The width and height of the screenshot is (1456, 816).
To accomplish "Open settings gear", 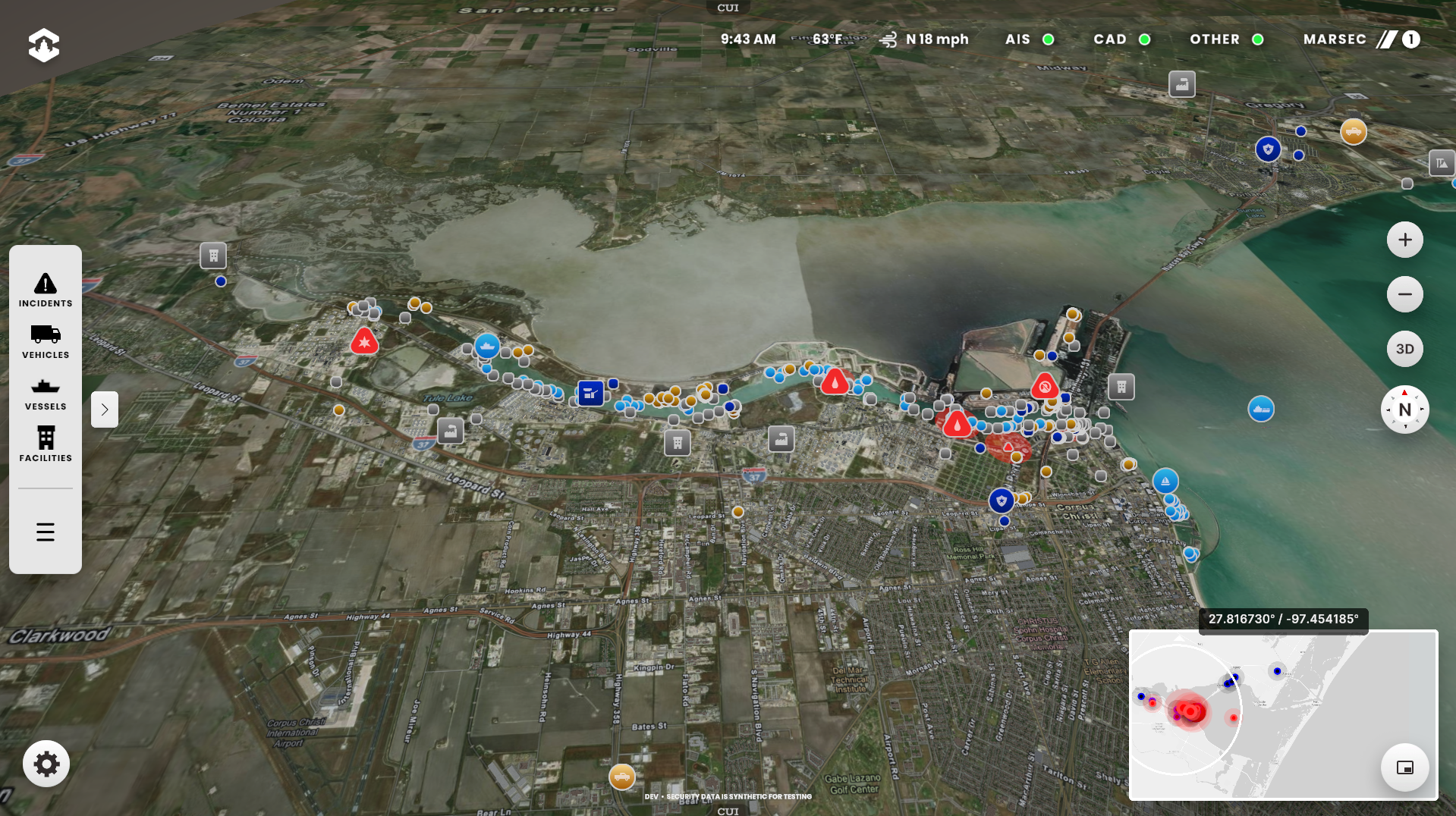I will coord(46,764).
